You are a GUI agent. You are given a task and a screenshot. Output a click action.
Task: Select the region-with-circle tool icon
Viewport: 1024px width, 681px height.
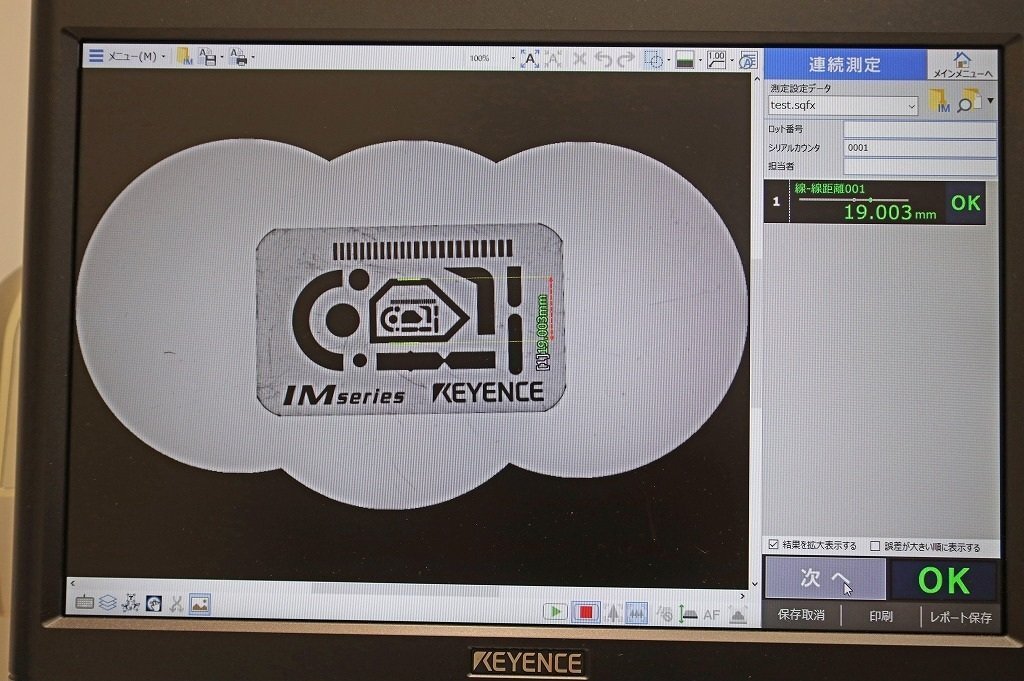653,59
